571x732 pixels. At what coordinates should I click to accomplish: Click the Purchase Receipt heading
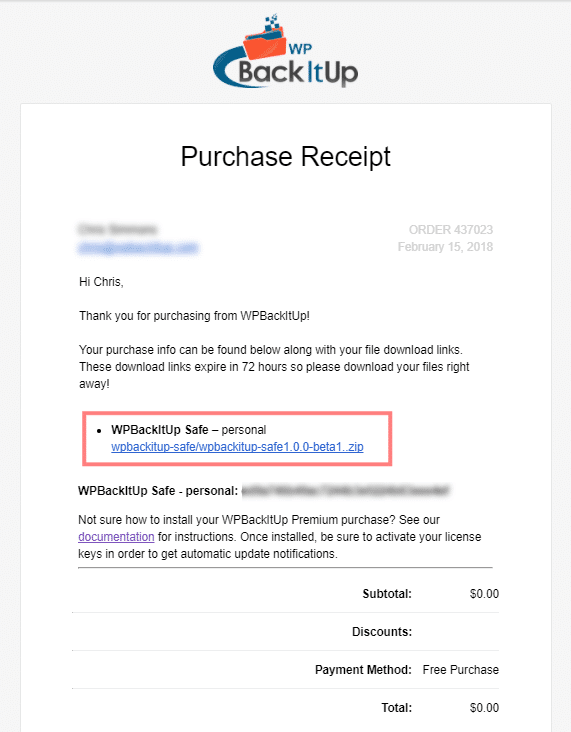click(286, 156)
